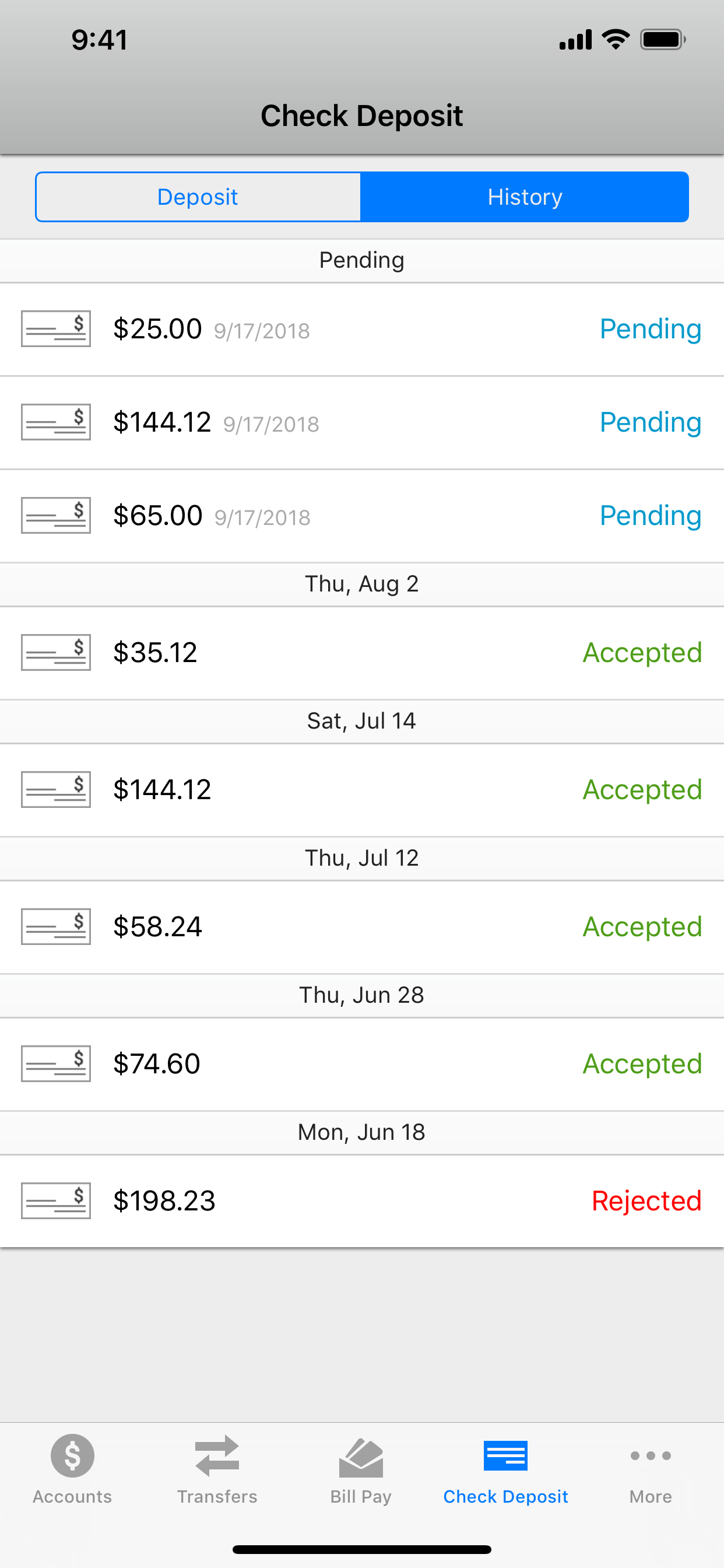Tap the check icon beside $198.23
This screenshot has height=1568, width=724.
56,1201
